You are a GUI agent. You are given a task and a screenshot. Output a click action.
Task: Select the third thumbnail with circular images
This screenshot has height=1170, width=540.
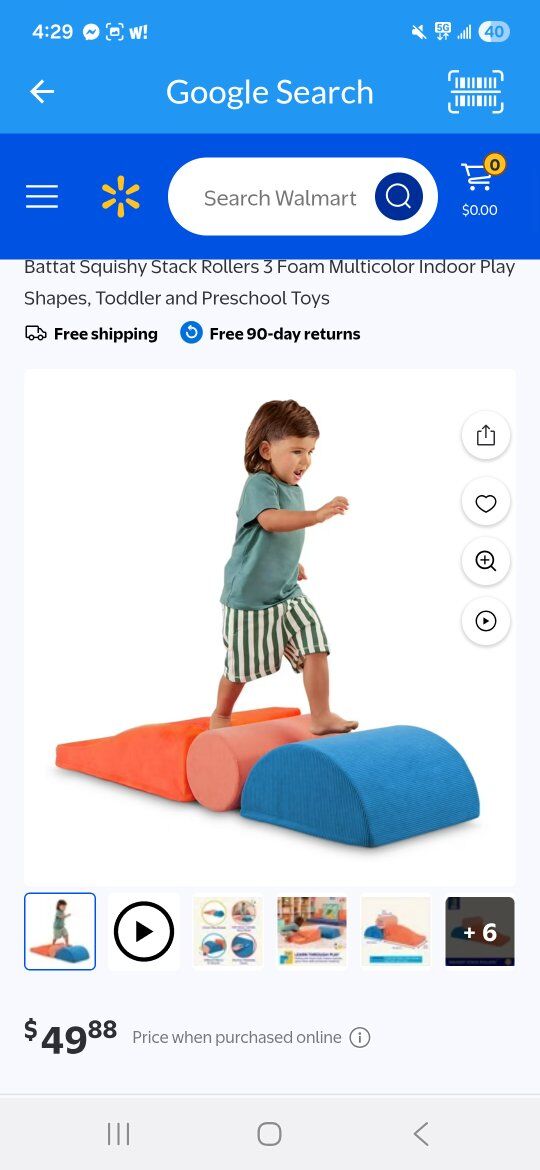(227, 931)
